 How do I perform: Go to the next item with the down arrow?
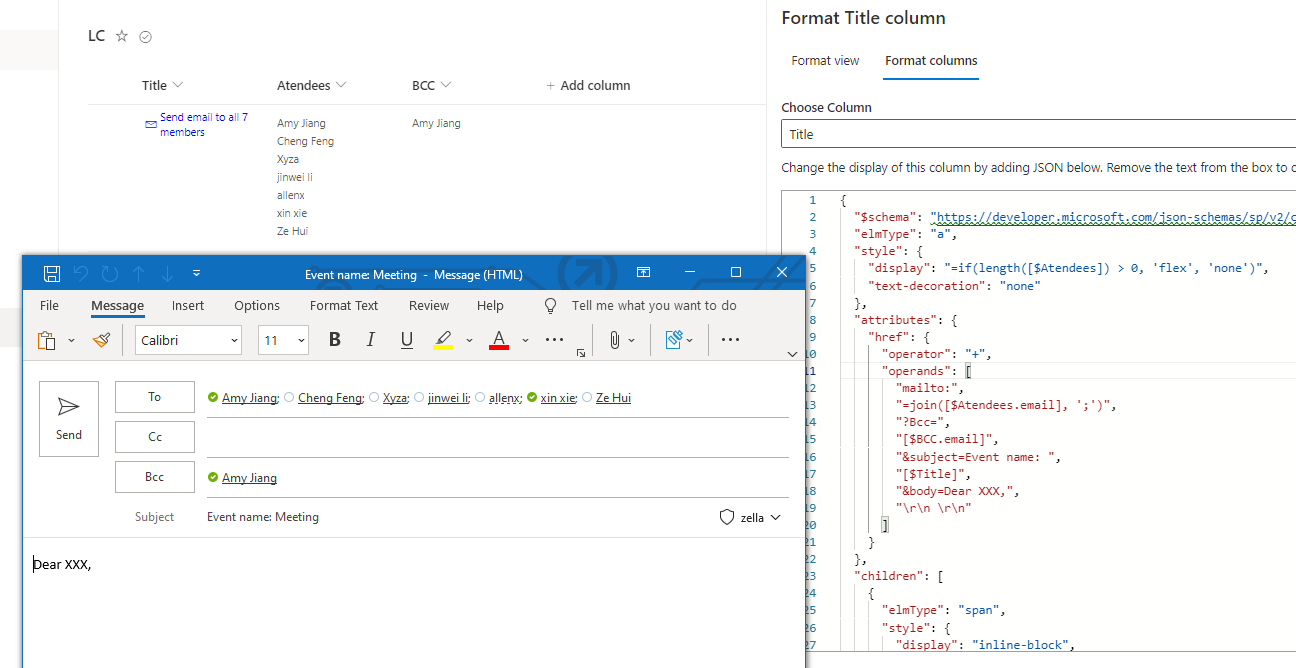click(167, 273)
